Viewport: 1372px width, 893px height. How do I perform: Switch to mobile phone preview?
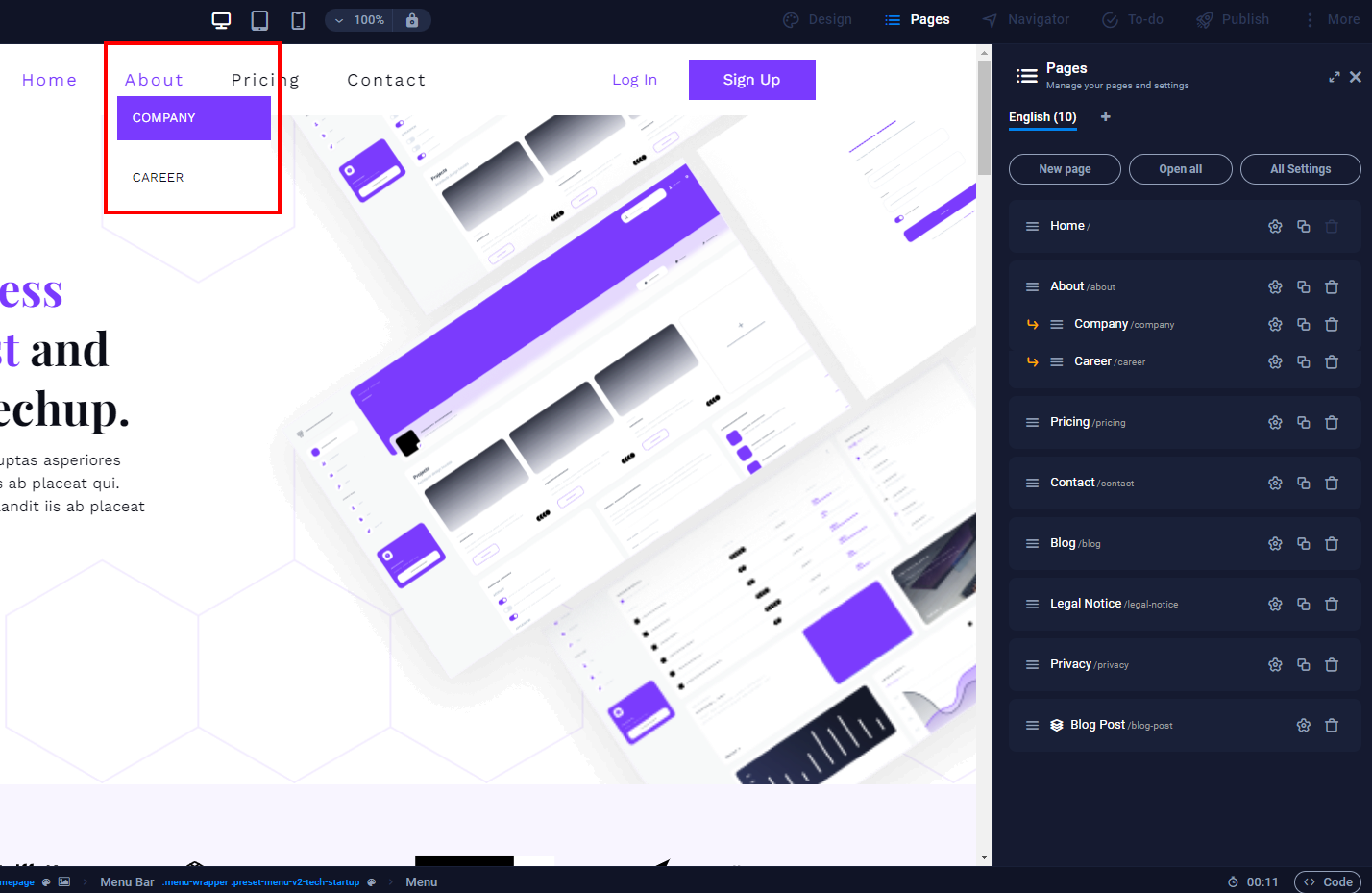[x=297, y=19]
